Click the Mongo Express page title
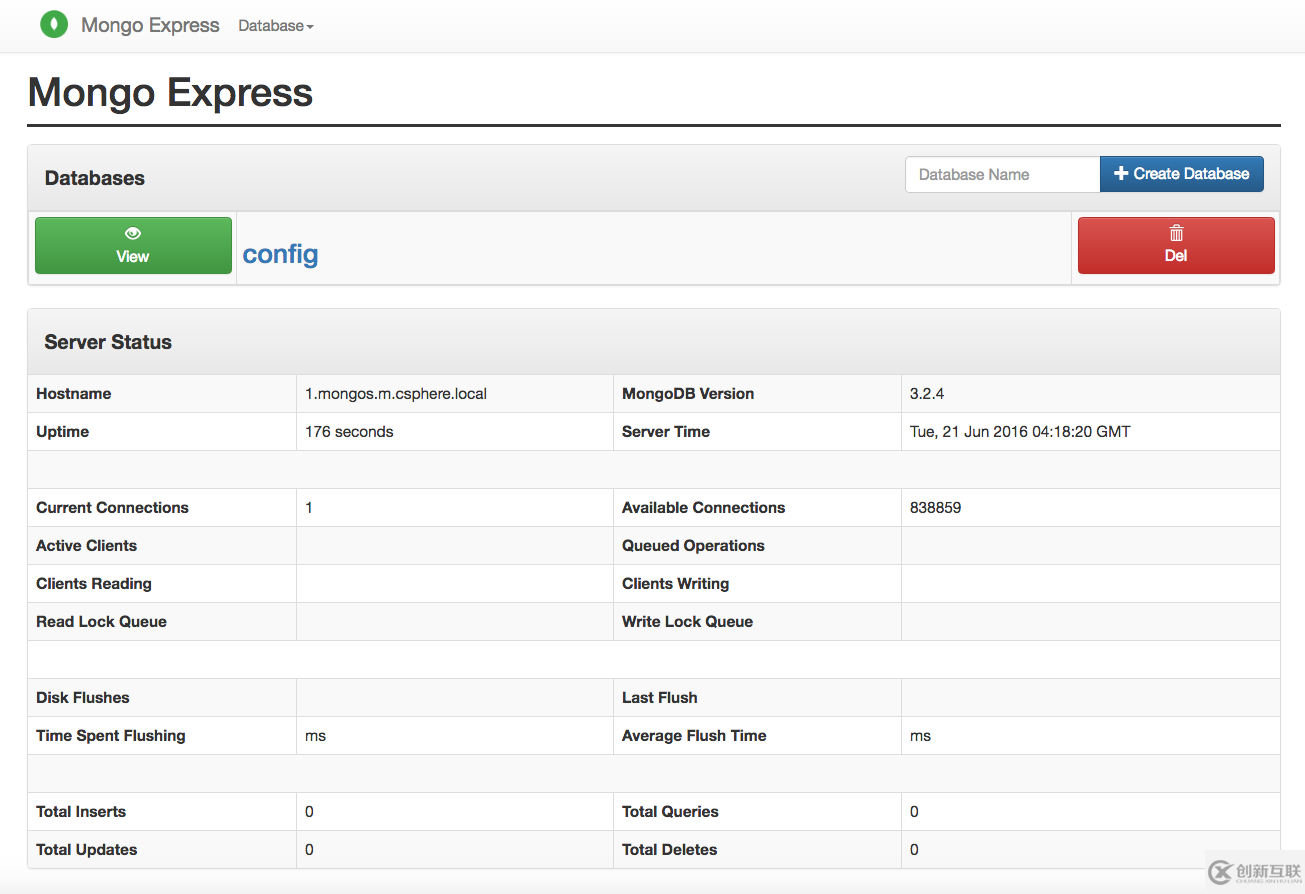This screenshot has width=1305, height=894. point(171,93)
